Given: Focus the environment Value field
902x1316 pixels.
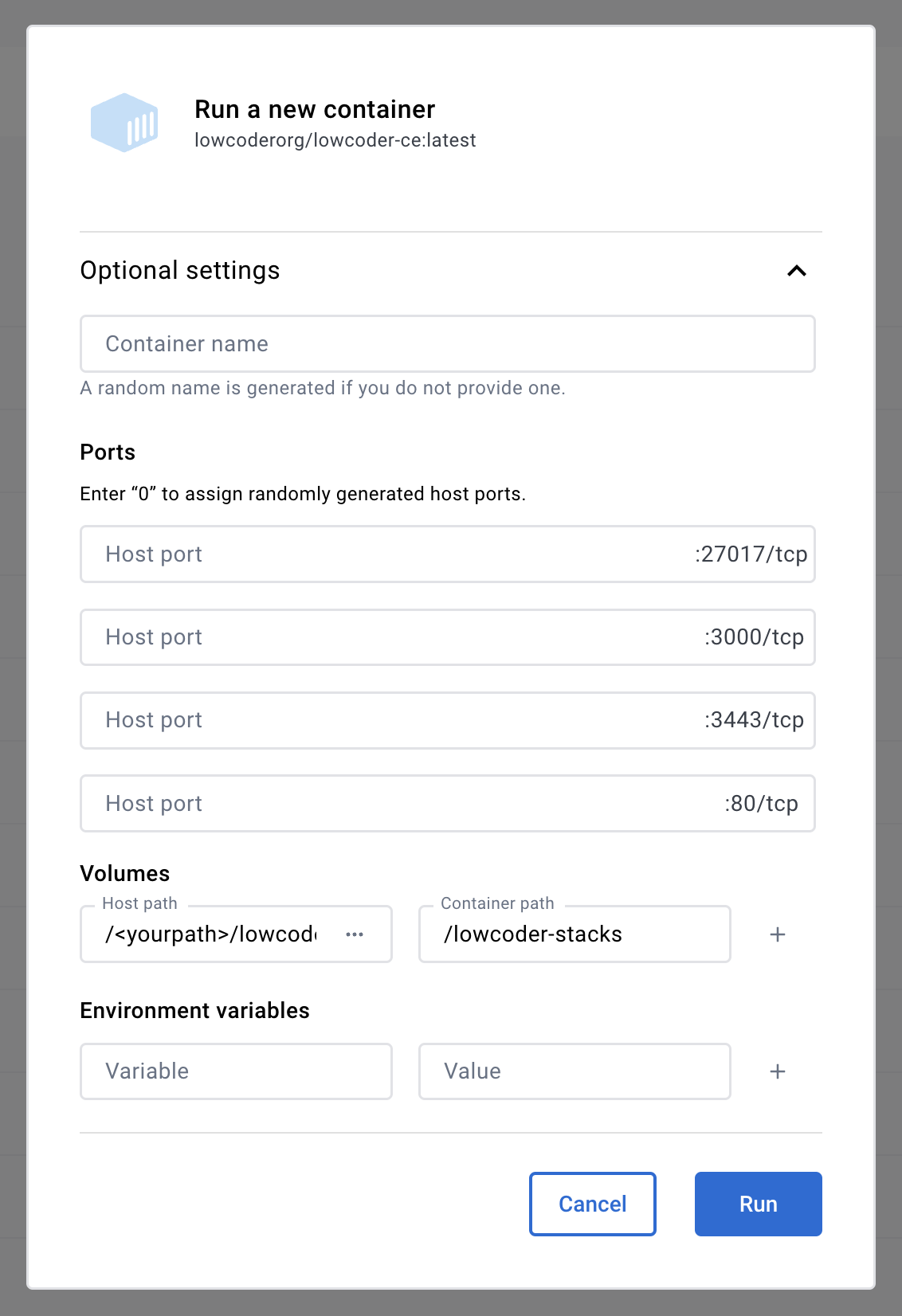Looking at the screenshot, I should tap(574, 1071).
